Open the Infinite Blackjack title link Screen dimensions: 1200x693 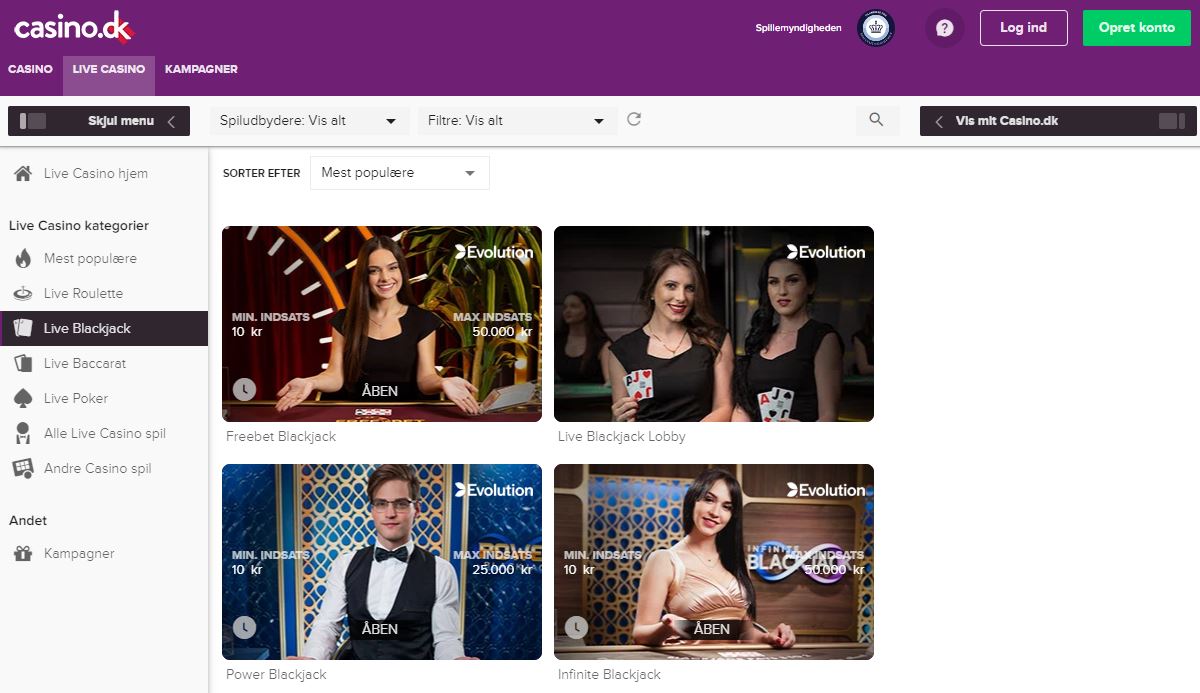tap(609, 675)
